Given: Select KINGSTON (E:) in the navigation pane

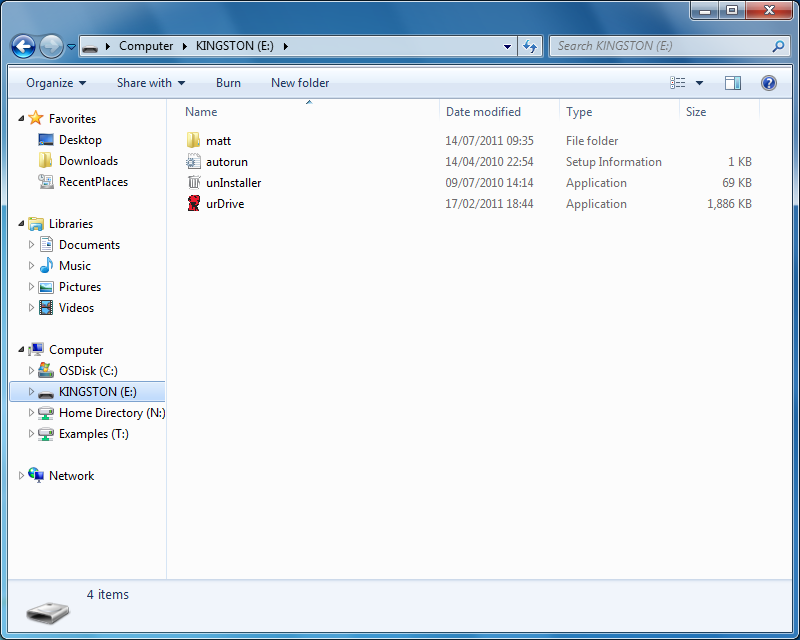Looking at the screenshot, I should click(x=87, y=391).
